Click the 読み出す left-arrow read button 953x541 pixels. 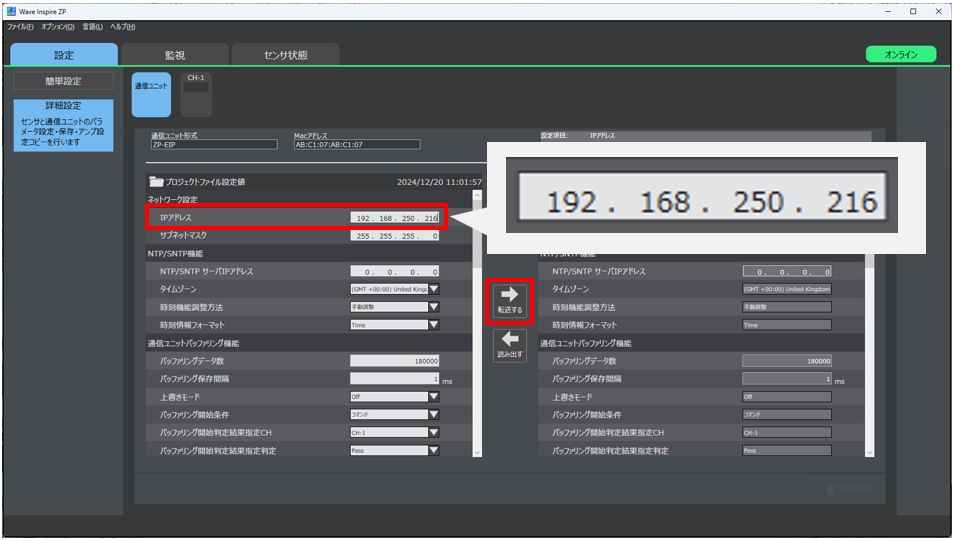pyautogui.click(x=511, y=345)
